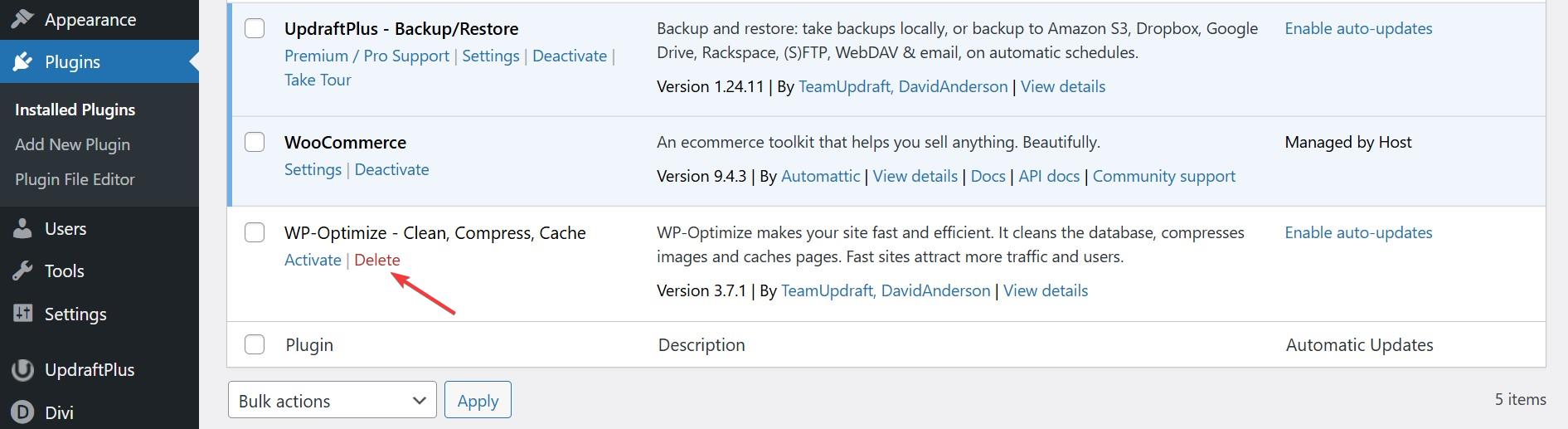
Task: Click the WP-Optimize - Clean, Compress, Cache title
Action: coord(434,232)
